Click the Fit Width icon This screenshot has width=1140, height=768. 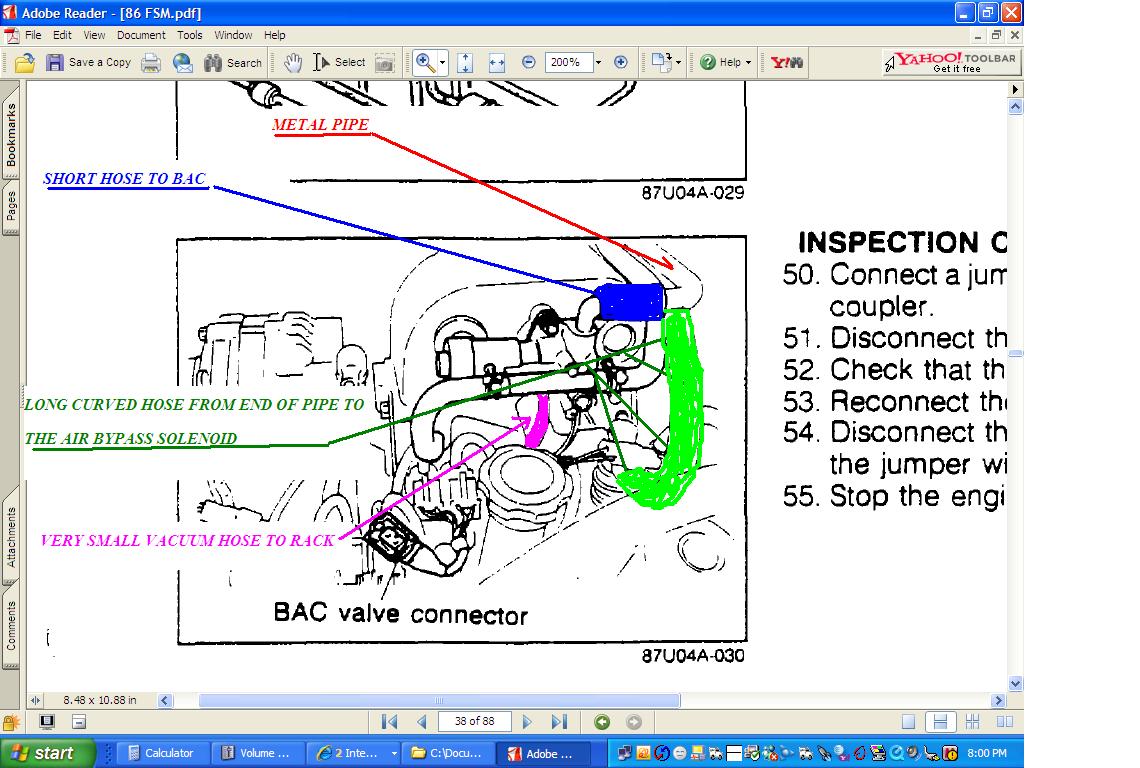[497, 63]
